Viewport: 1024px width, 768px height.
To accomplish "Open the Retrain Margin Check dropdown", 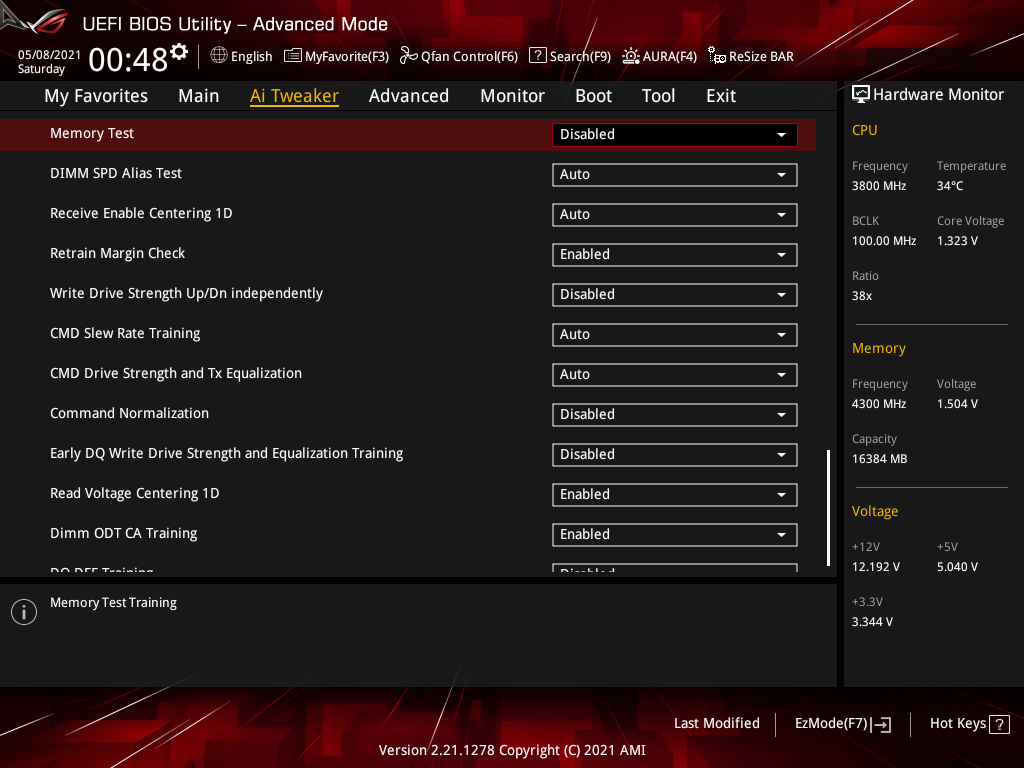I will pos(675,255).
